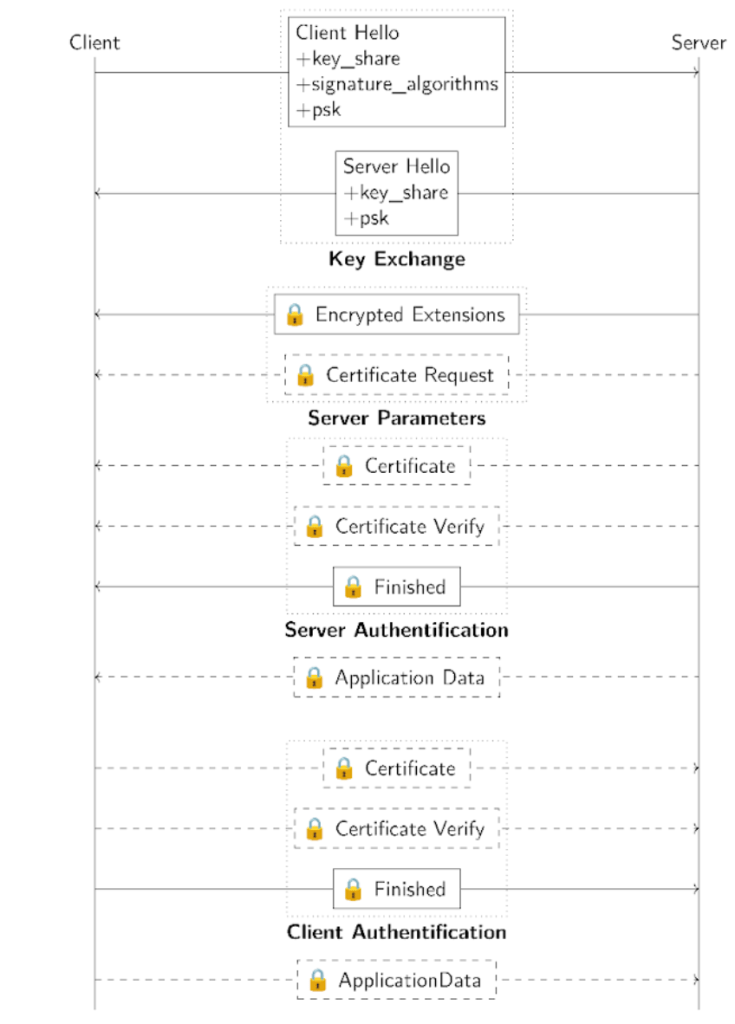The height and width of the screenshot is (1024, 735).
Task: Select the Client Hello message box
Action: (x=397, y=71)
